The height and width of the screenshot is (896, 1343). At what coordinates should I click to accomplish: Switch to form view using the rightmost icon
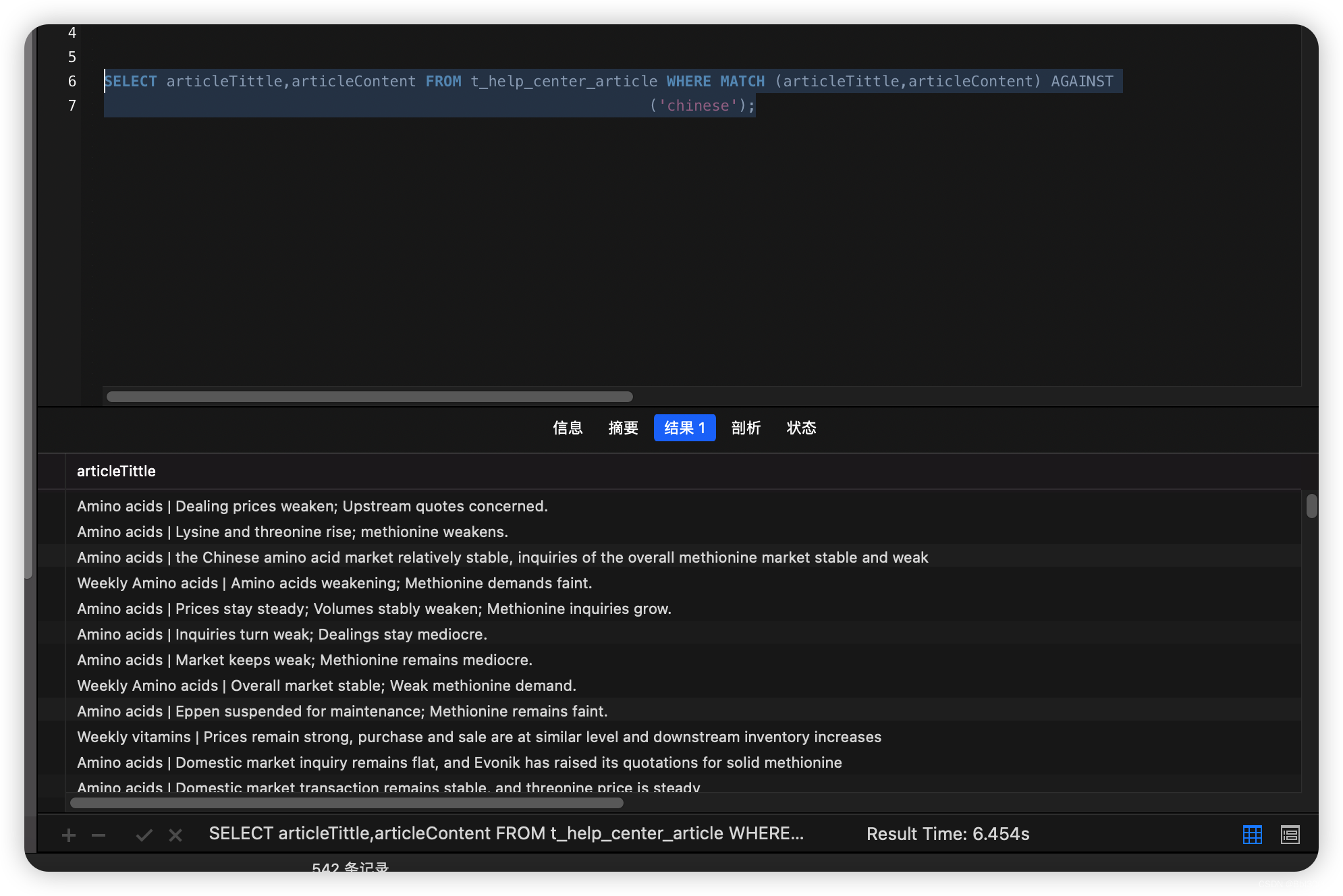click(1290, 835)
